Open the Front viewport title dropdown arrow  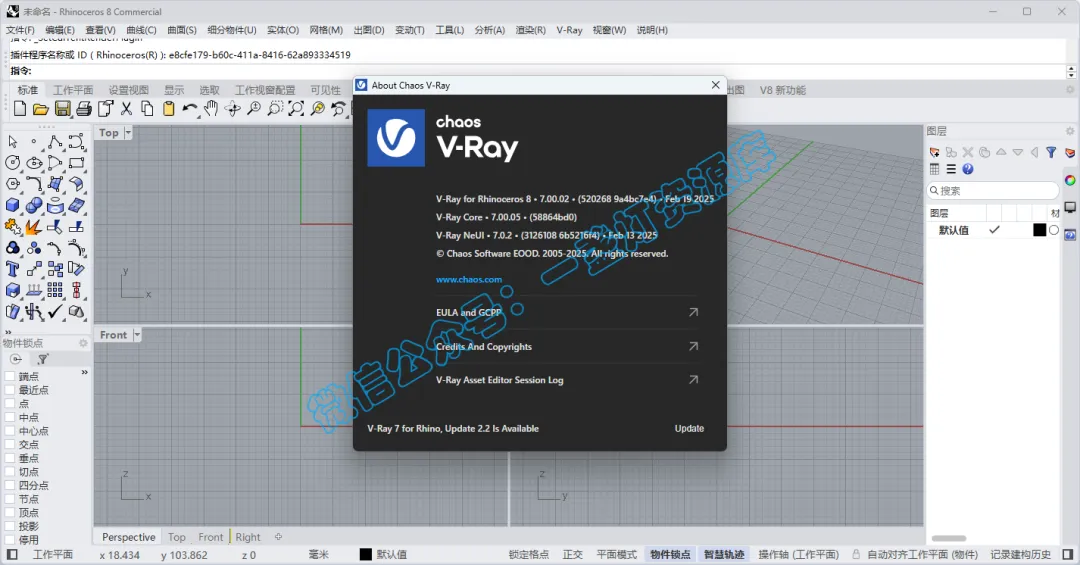(x=137, y=335)
